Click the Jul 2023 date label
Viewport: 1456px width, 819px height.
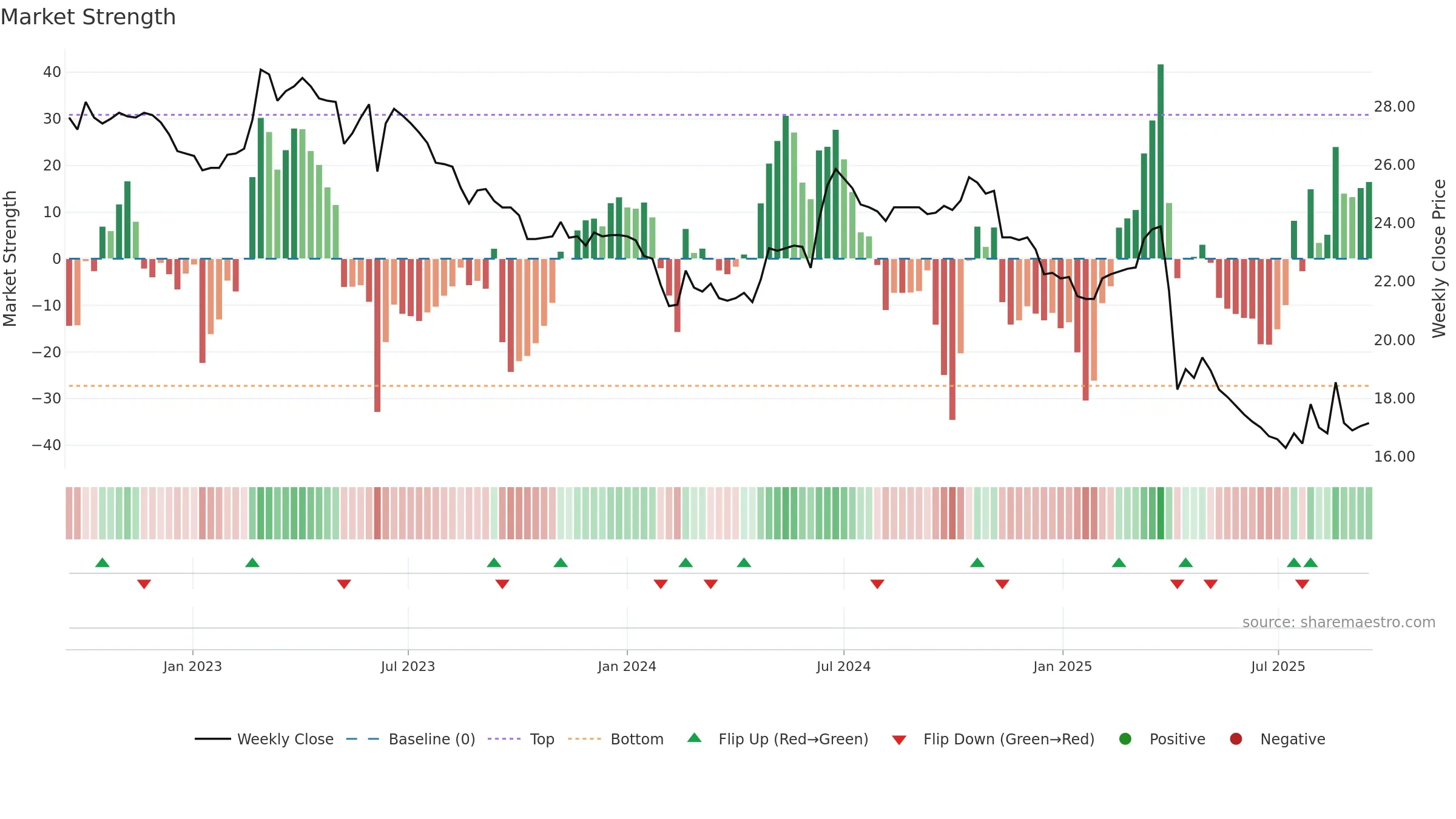[408, 667]
